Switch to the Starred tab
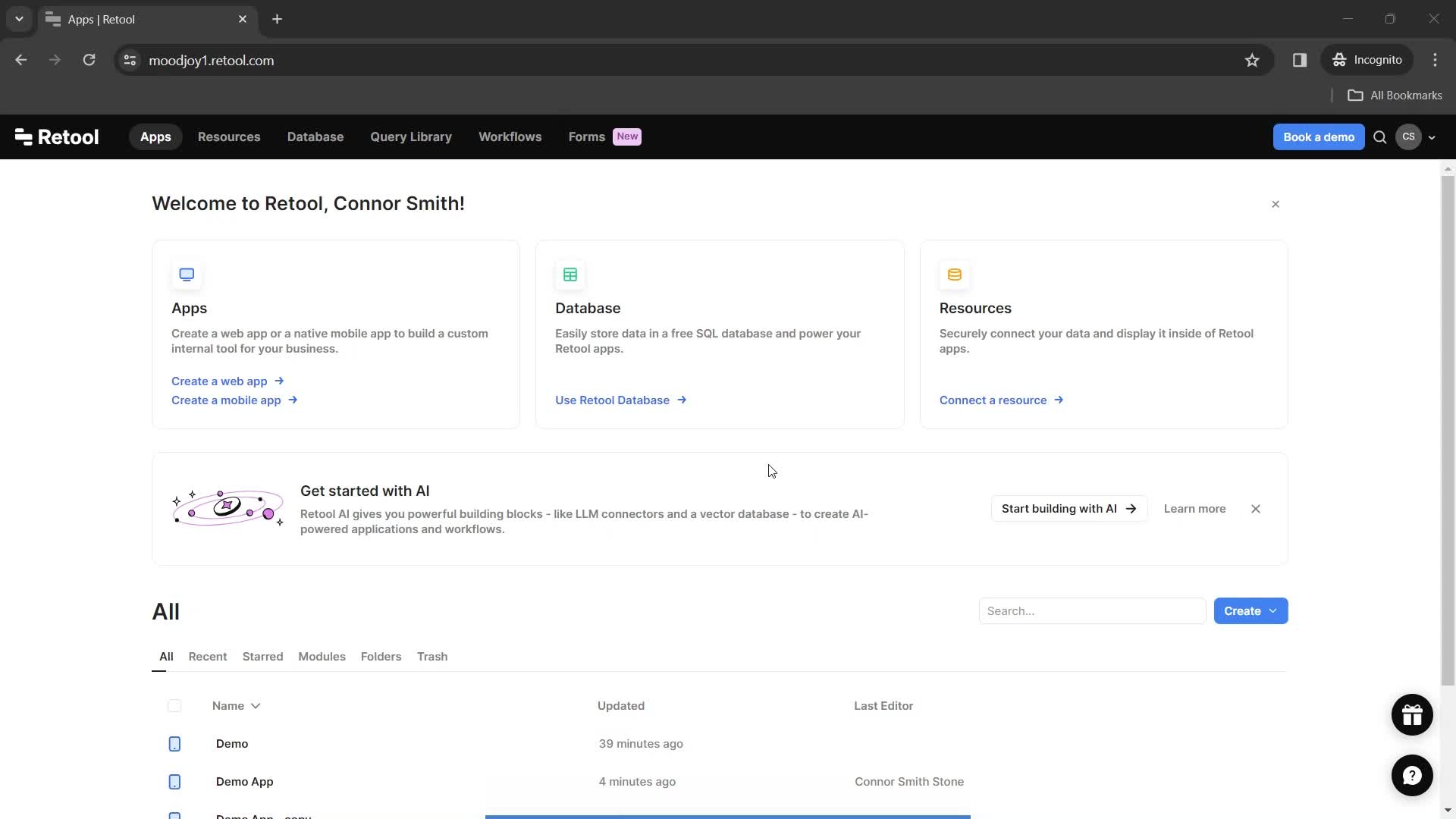Image resolution: width=1456 pixels, height=819 pixels. coord(262,656)
